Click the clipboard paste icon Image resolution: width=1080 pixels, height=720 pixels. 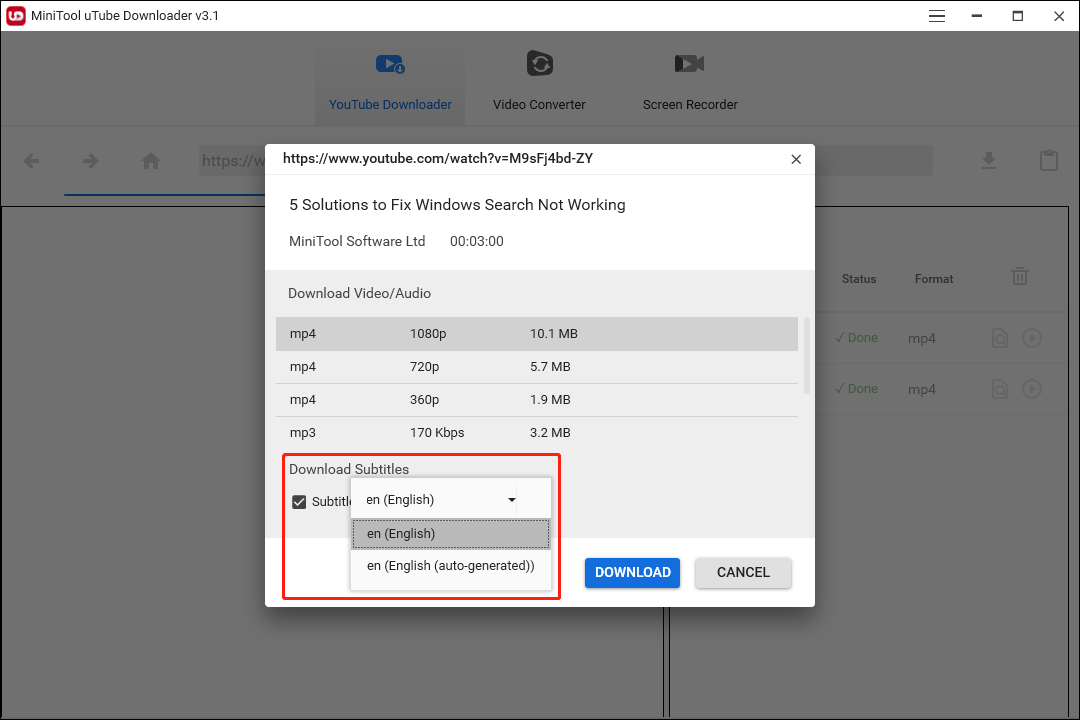tap(1048, 161)
